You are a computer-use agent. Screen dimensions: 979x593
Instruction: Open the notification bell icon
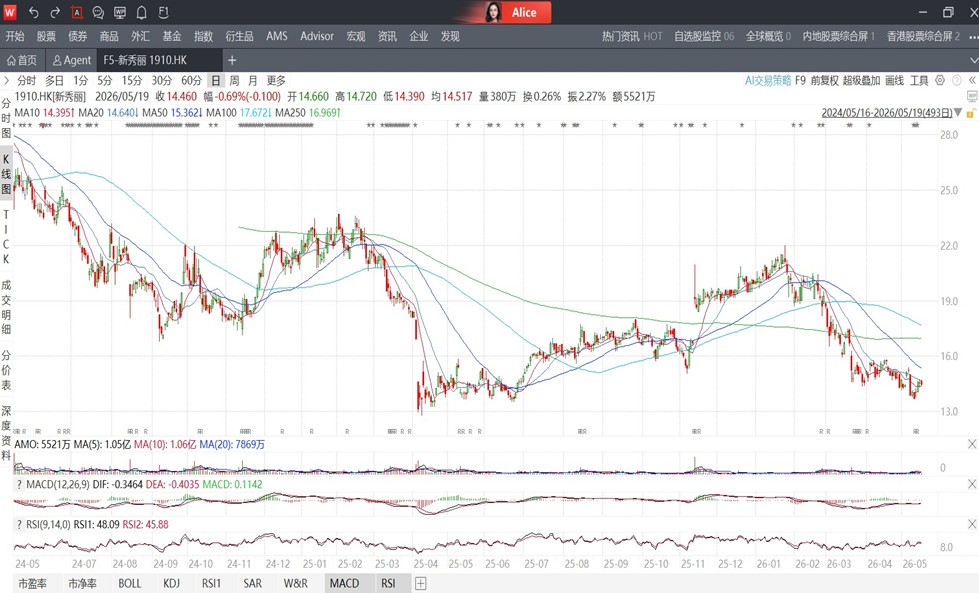click(142, 12)
